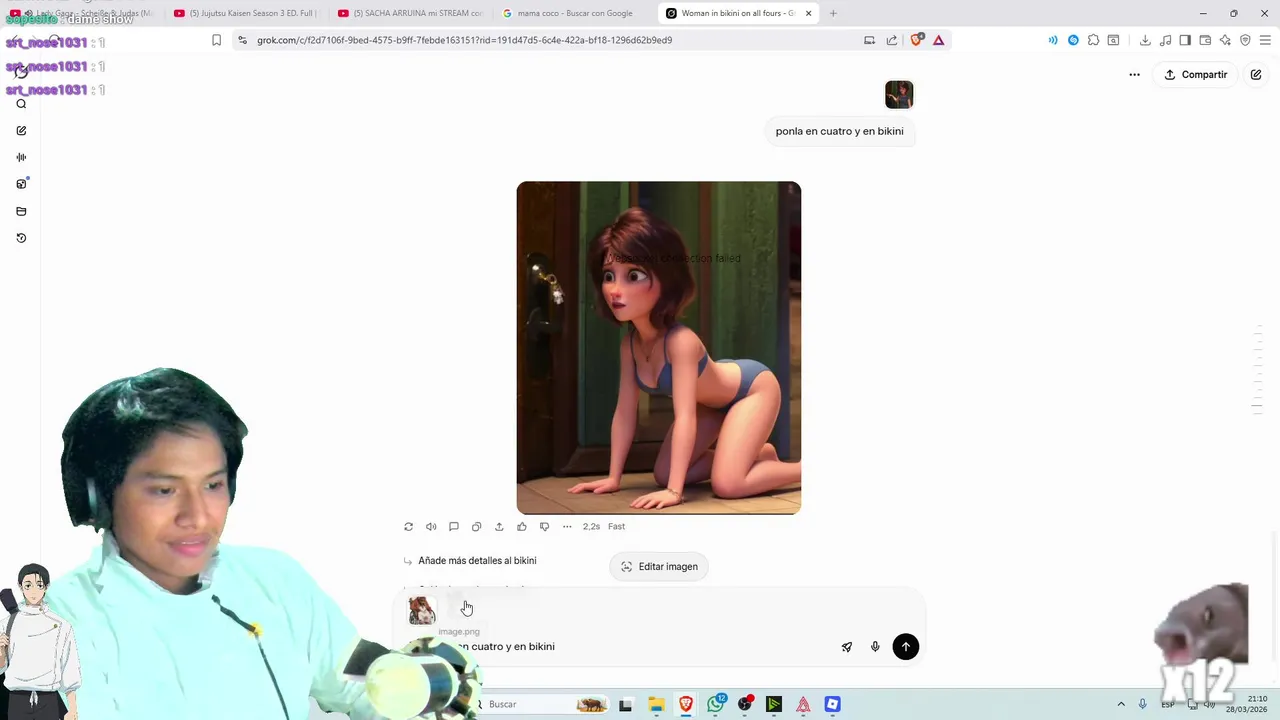Dislike the response with thumbs down

click(x=544, y=527)
